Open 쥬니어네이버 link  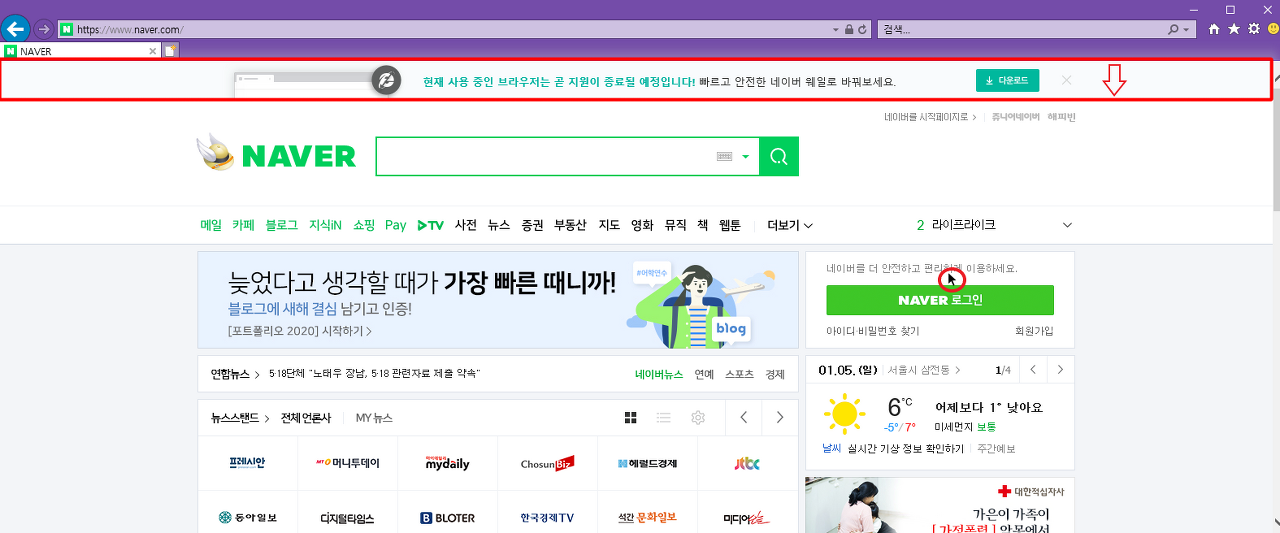point(1016,117)
